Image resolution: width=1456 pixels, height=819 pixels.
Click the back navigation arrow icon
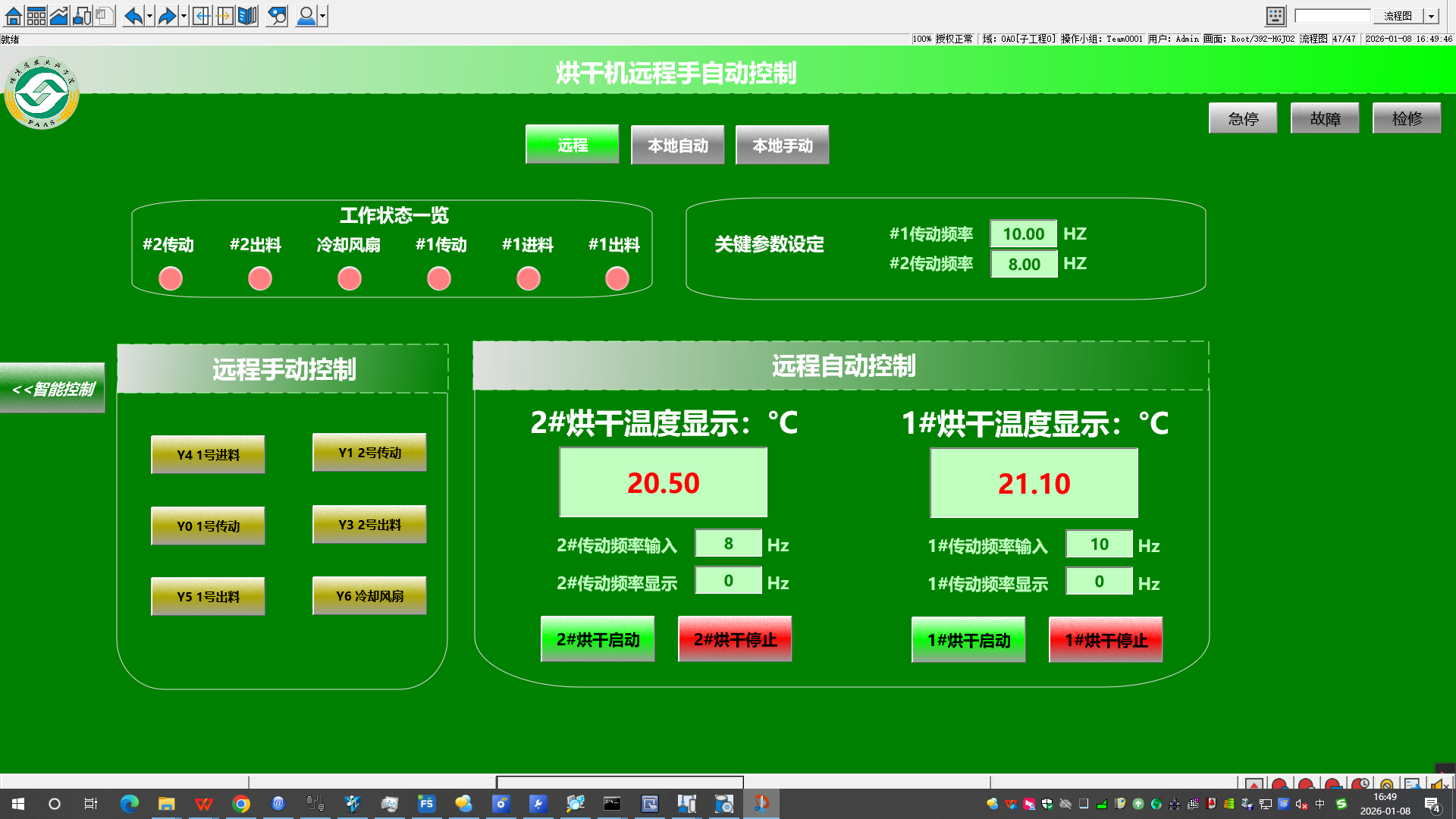(x=134, y=15)
